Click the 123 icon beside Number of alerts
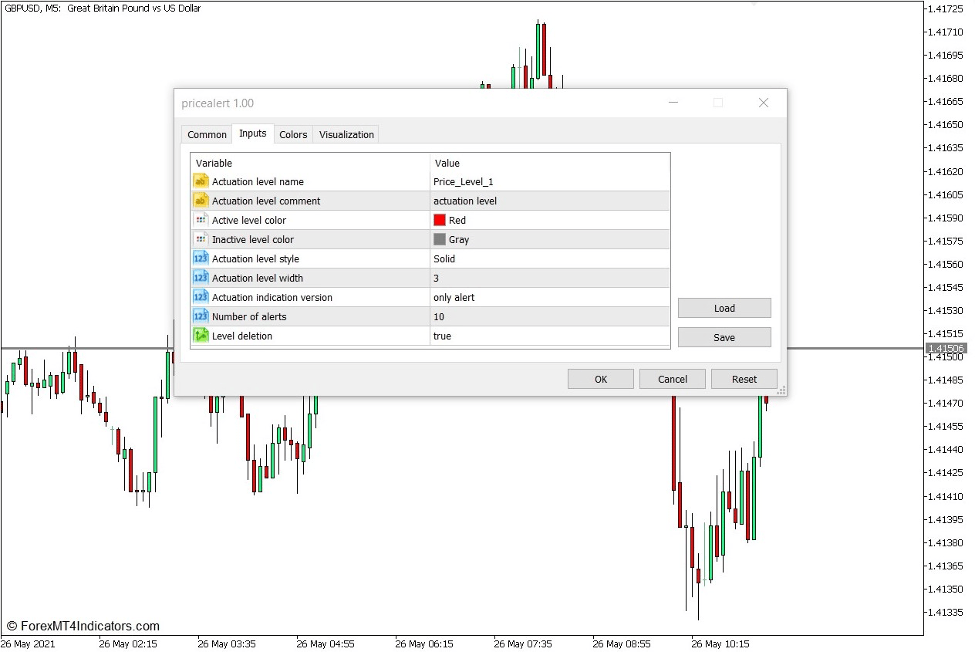The height and width of the screenshot is (652, 977). click(x=200, y=316)
